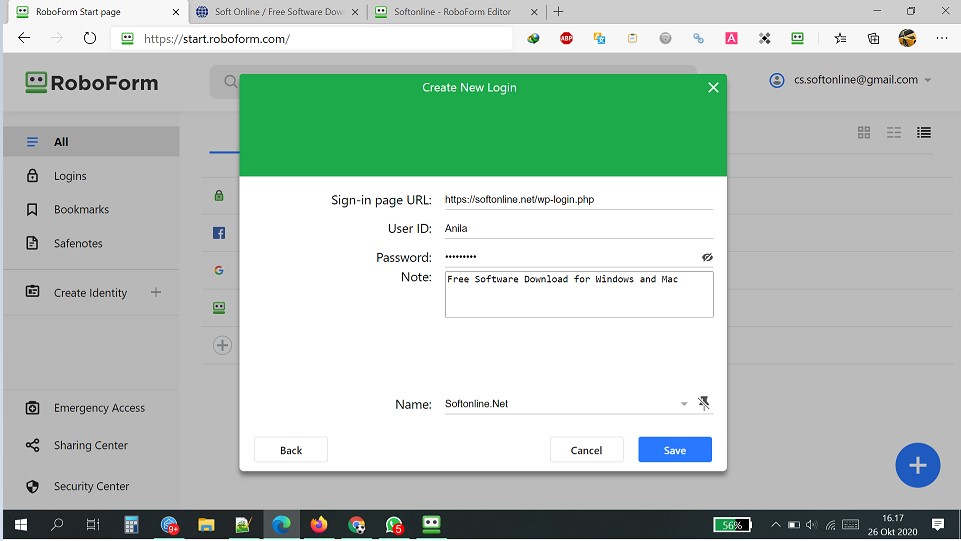961x541 pixels.
Task: Switch to Soft Online browser tab
Action: tap(278, 12)
